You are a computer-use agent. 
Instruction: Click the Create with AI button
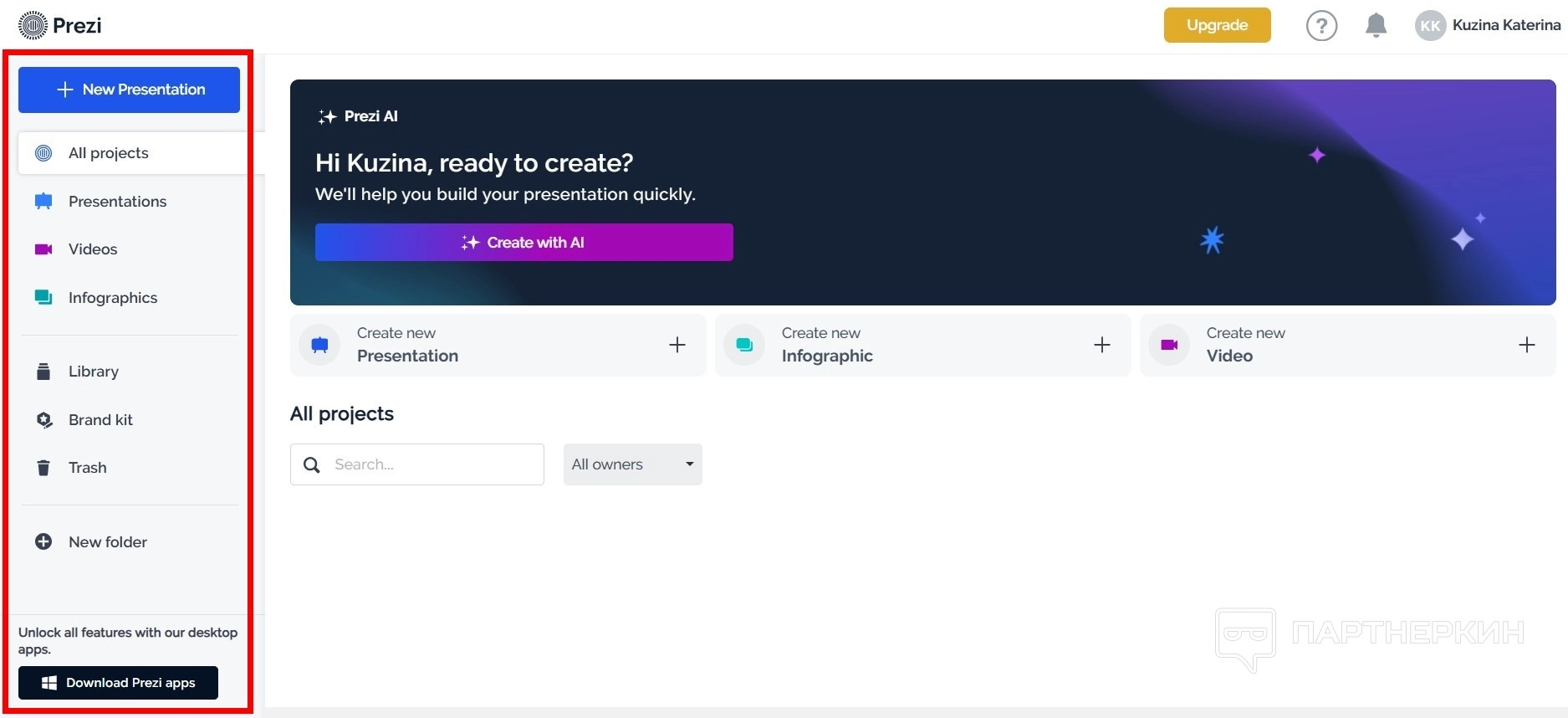[524, 242]
